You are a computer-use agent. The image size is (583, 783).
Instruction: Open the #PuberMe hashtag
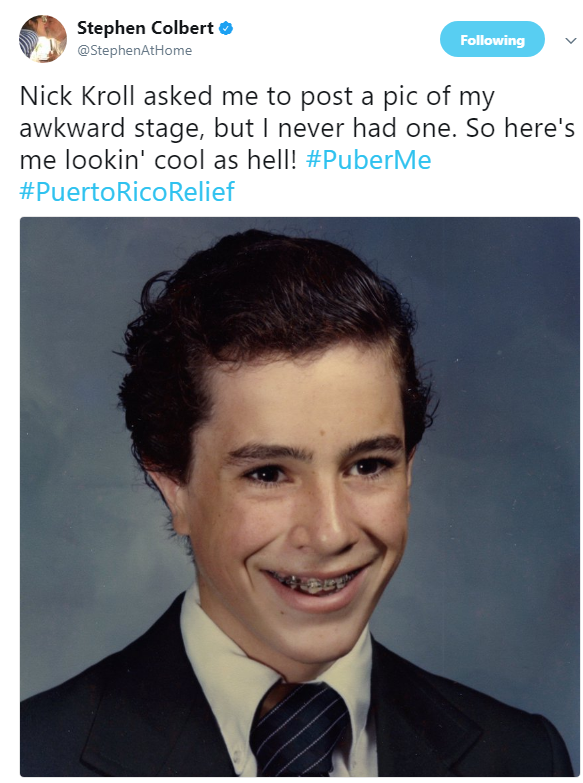pyautogui.click(x=369, y=160)
